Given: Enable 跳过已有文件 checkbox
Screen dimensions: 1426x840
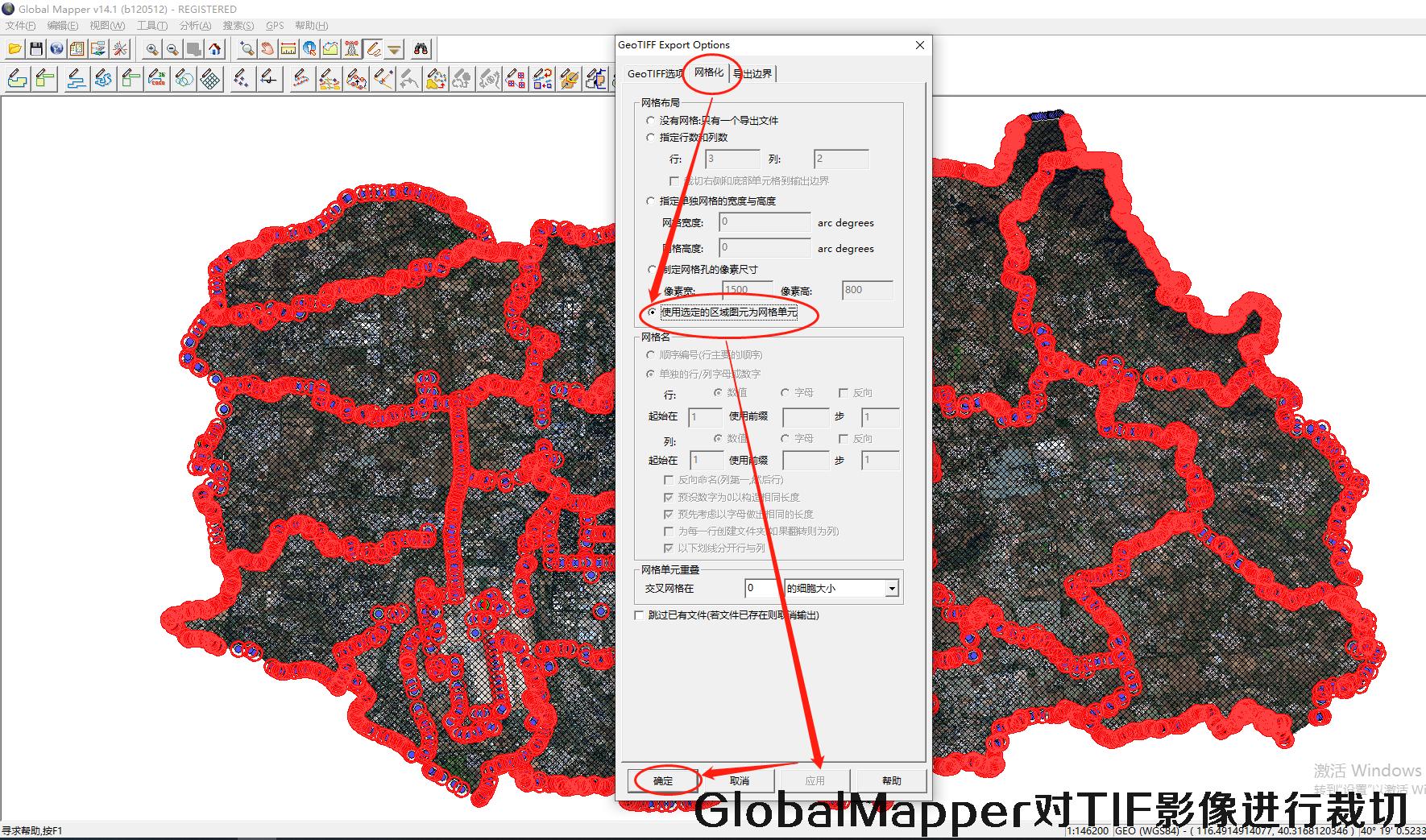Looking at the screenshot, I should 640,615.
